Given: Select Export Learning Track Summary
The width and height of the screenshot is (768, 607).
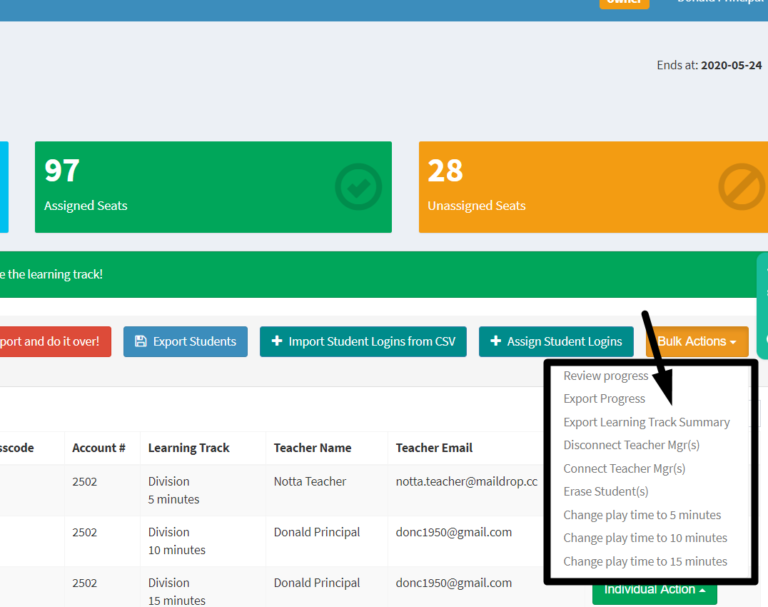Looking at the screenshot, I should click(646, 422).
